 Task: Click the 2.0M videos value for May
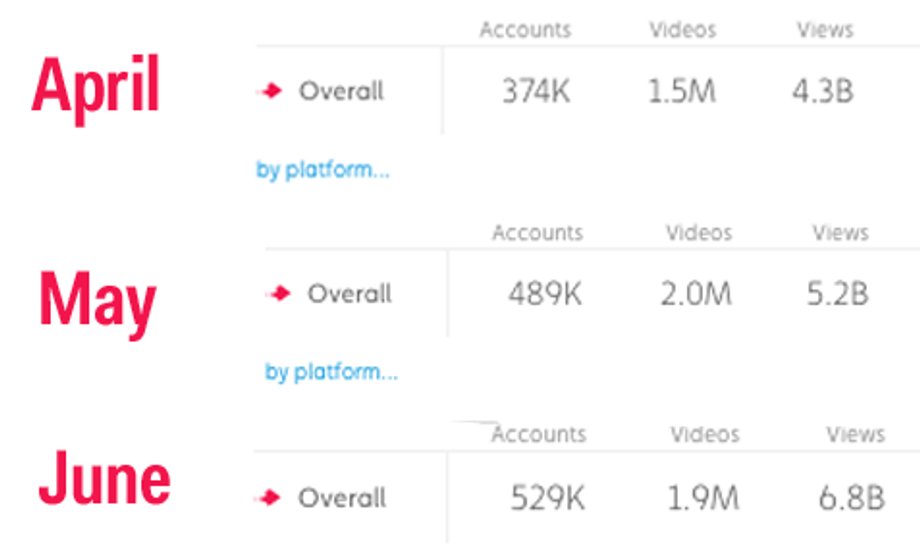click(696, 294)
